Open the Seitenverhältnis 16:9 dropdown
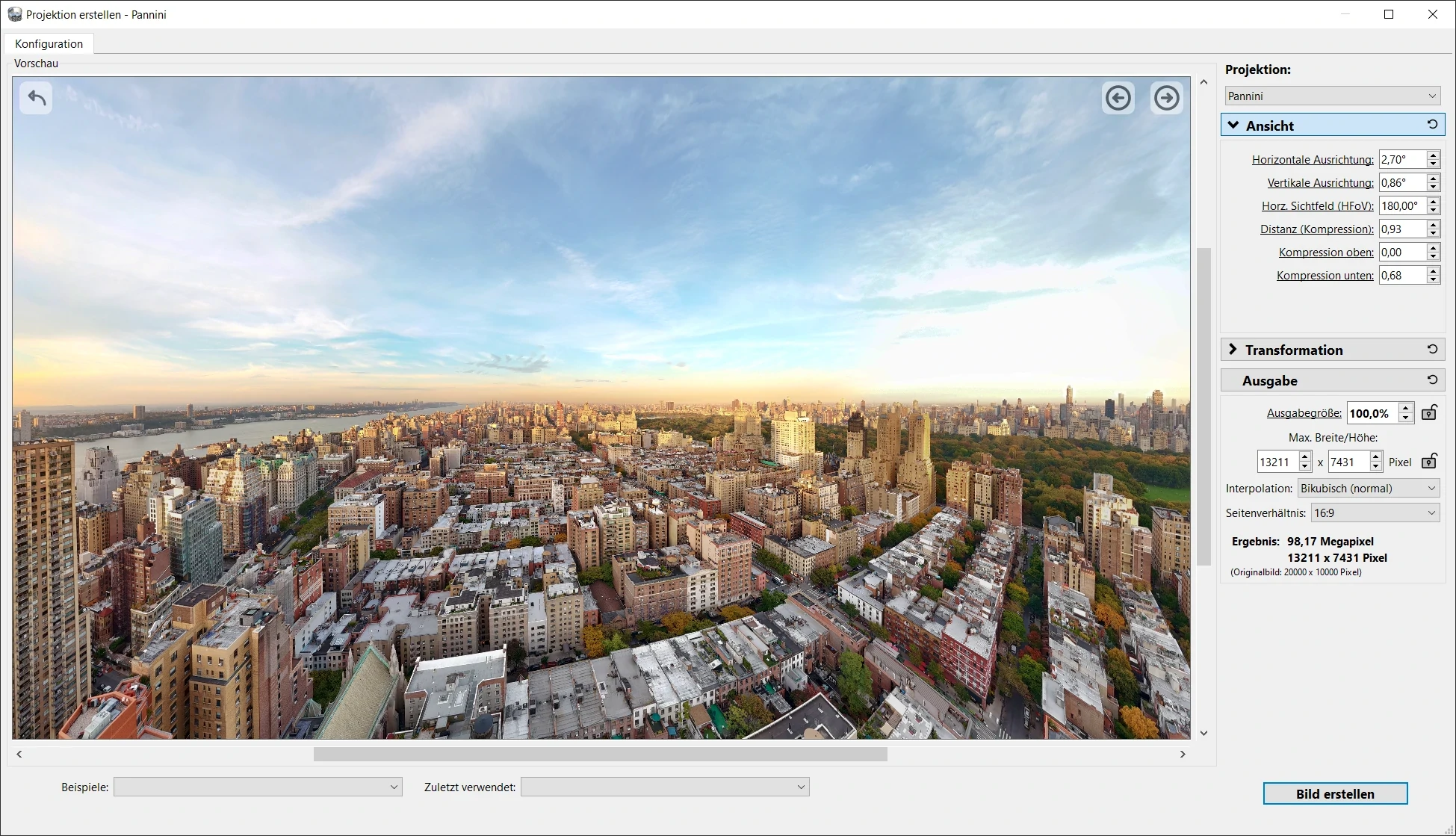Image resolution: width=1456 pixels, height=836 pixels. 1375,513
